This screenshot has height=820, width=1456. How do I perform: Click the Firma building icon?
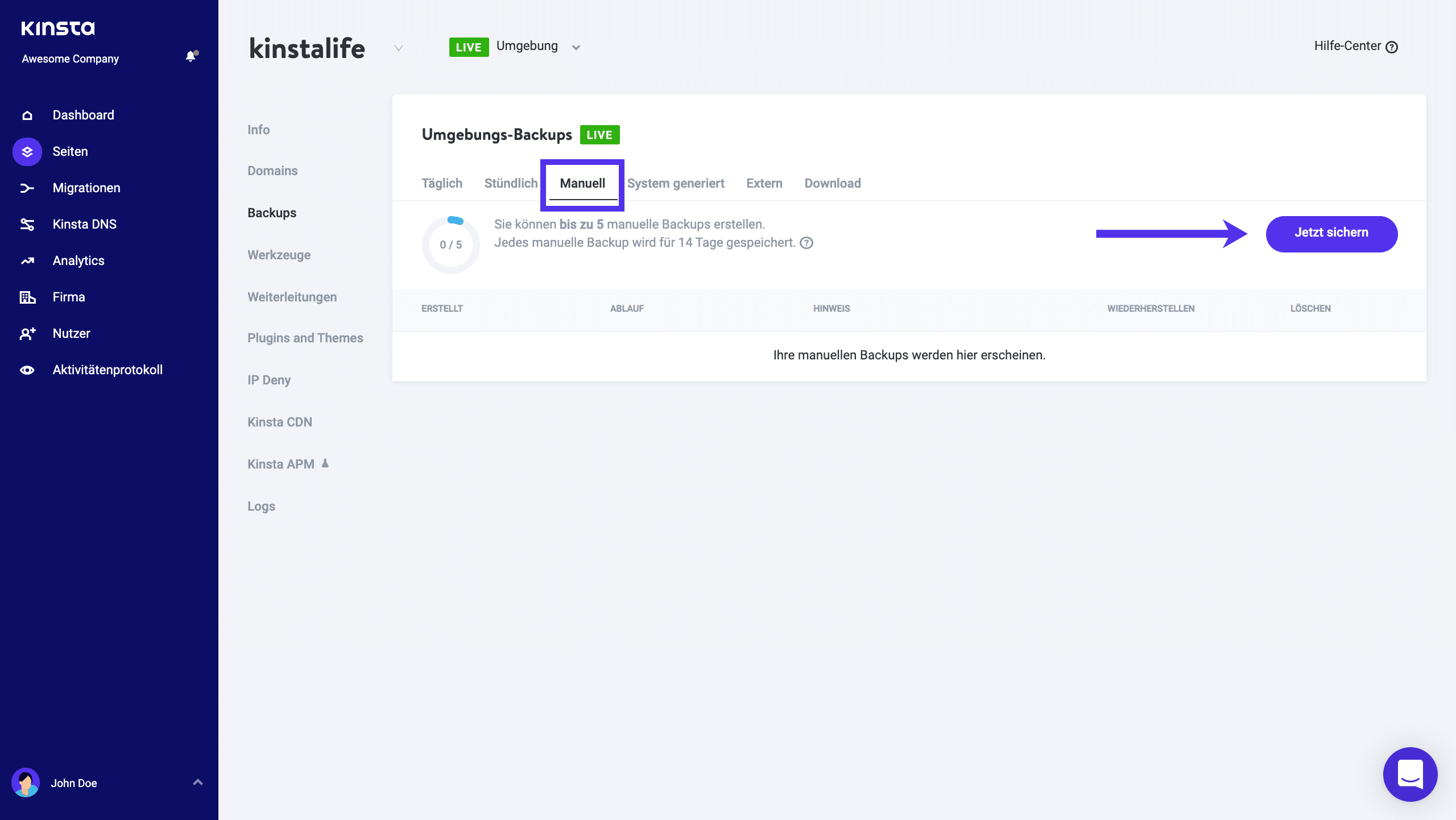27,296
